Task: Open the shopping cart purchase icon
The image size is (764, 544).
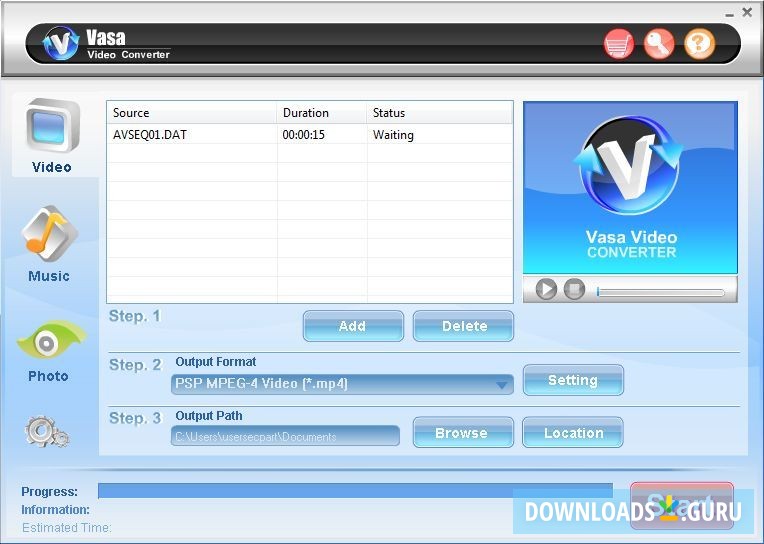Action: (x=619, y=44)
